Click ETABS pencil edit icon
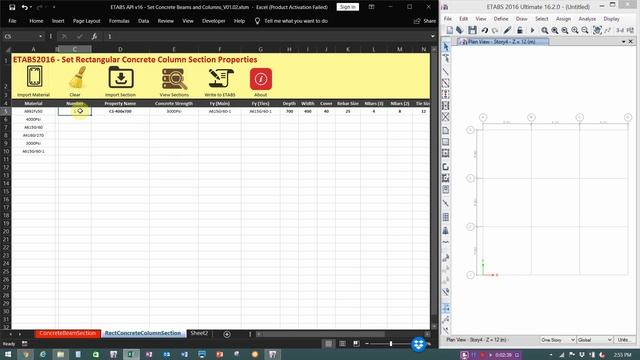The image size is (640, 360). (x=507, y=30)
